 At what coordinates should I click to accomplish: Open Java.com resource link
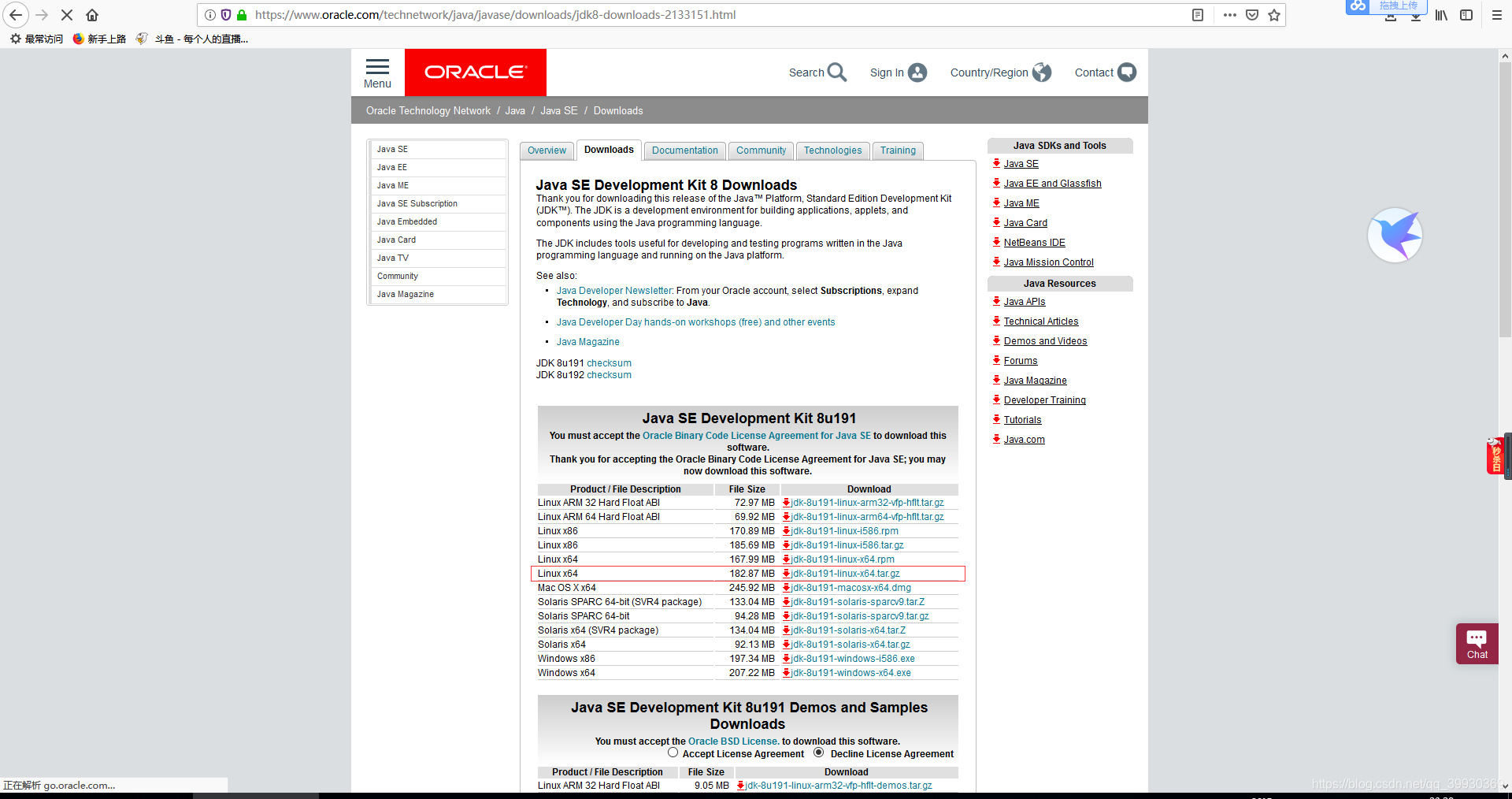pyautogui.click(x=1024, y=440)
